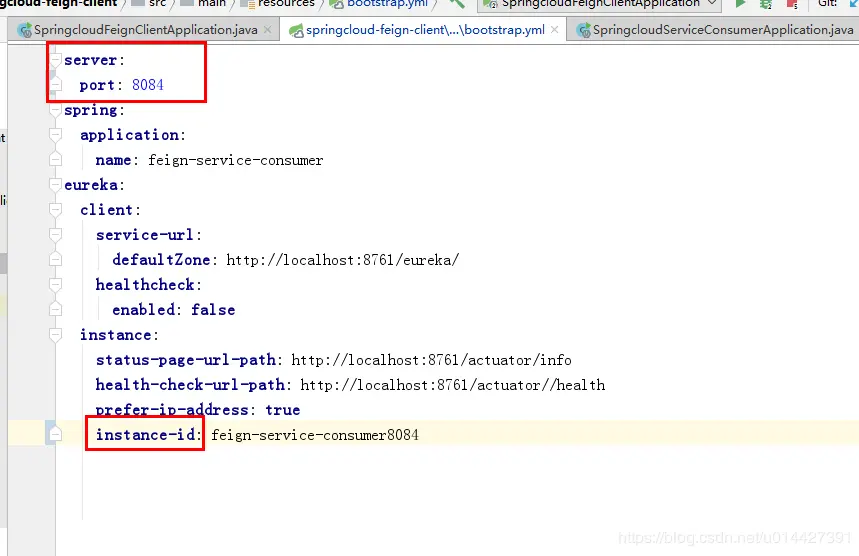
Task: Click the 'true' value of prefer-ip-address
Action: [283, 410]
